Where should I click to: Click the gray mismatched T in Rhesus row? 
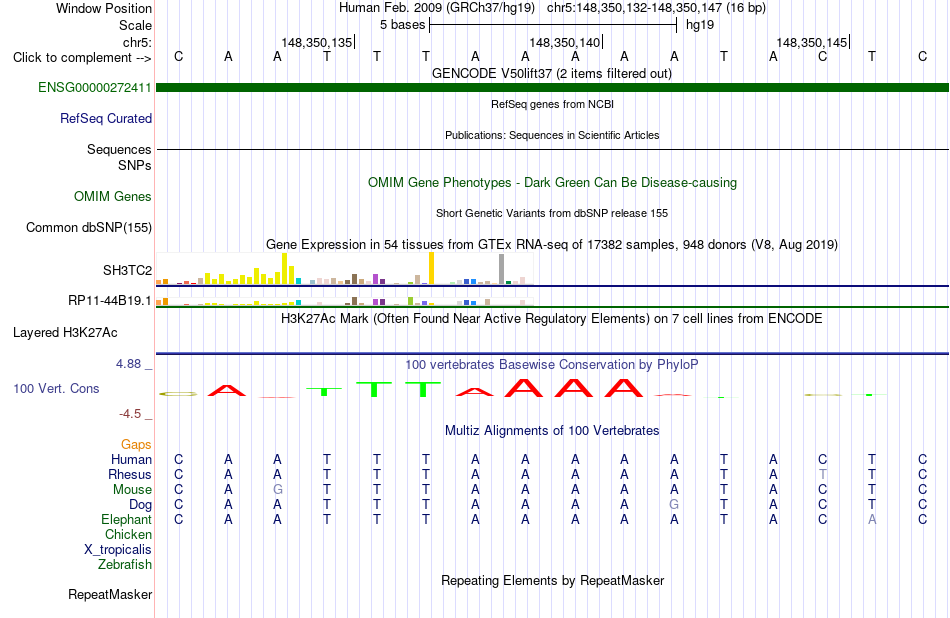coord(822,474)
